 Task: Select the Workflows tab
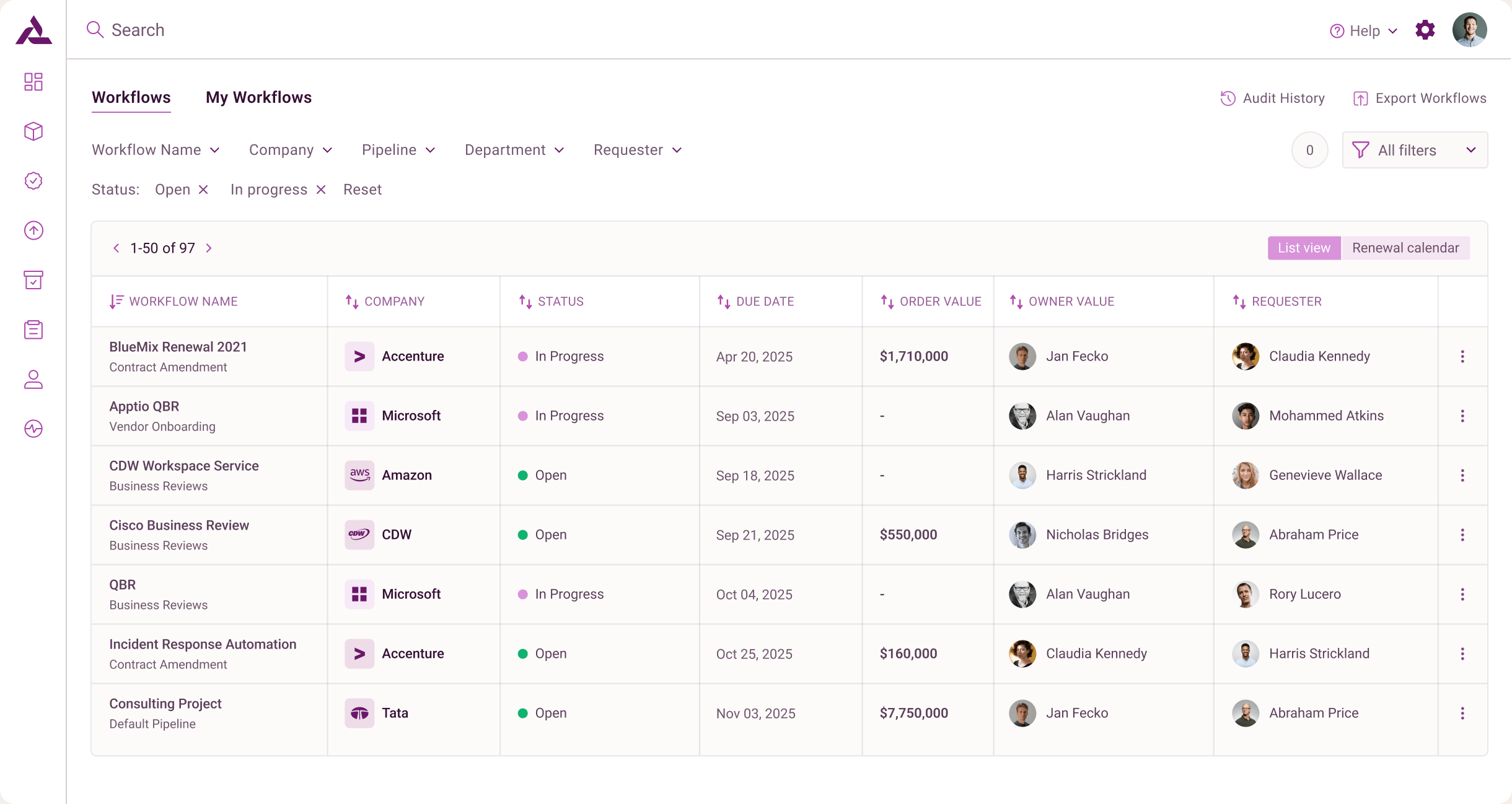131,98
